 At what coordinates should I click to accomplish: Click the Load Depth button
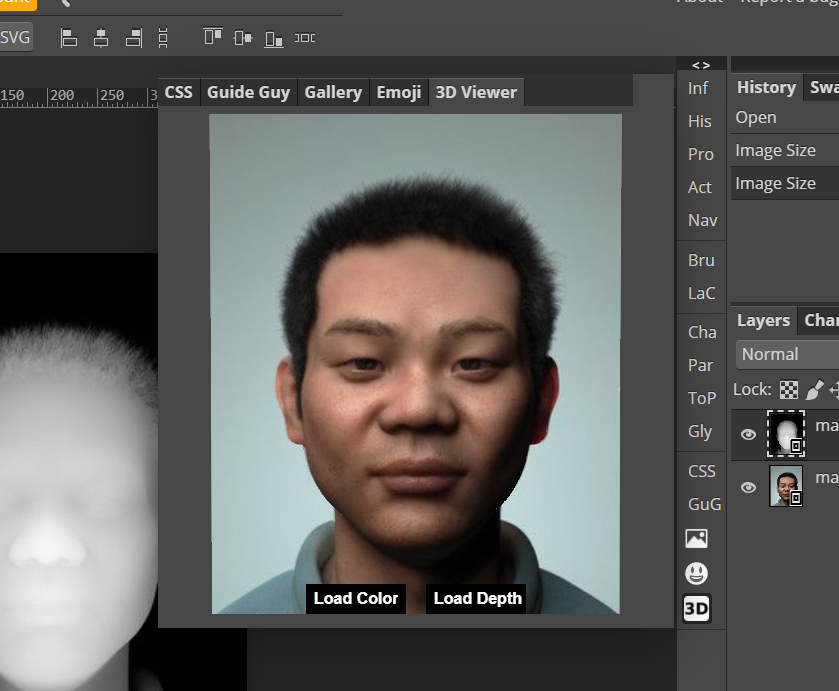[476, 599]
